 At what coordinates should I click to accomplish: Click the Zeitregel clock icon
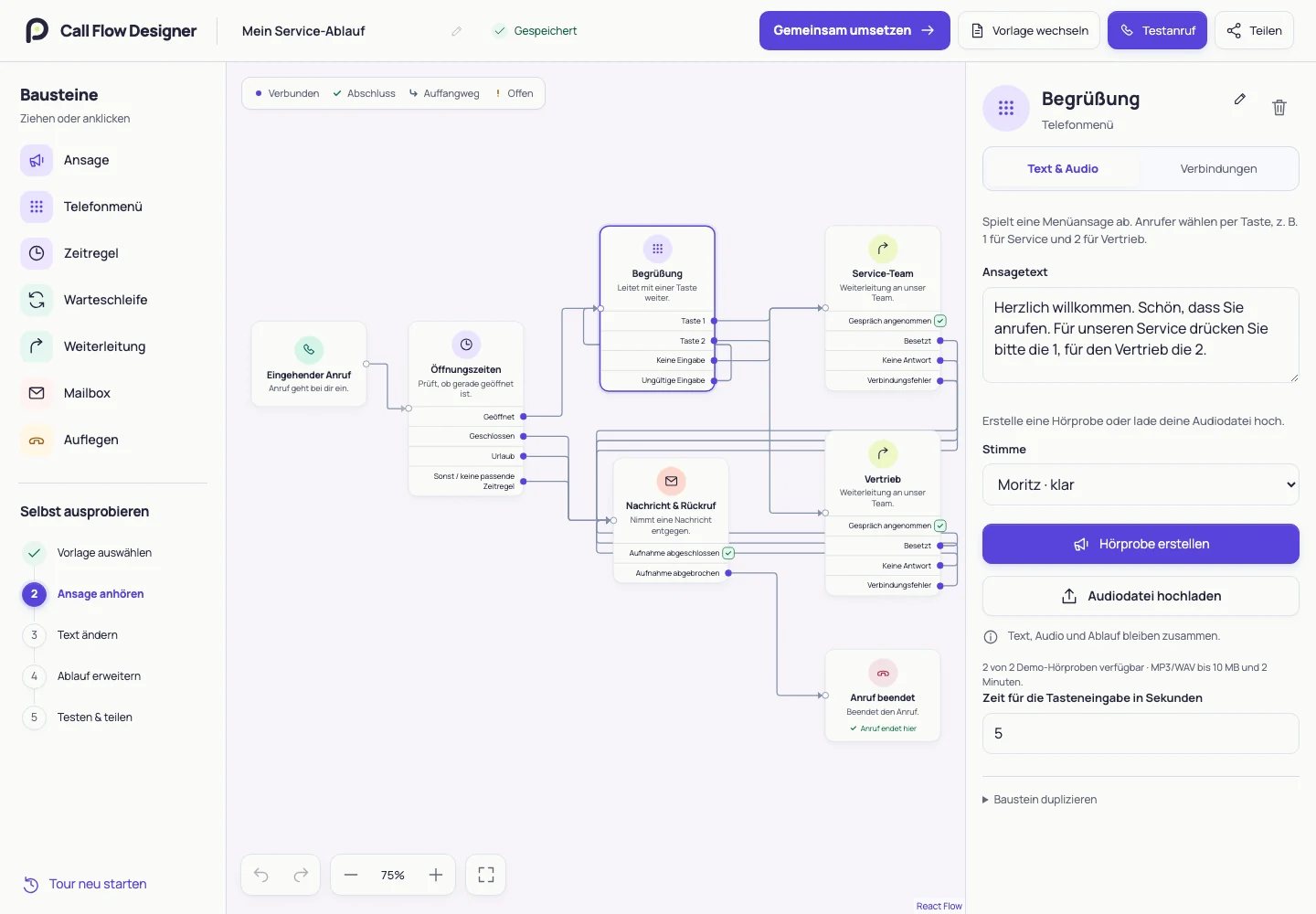[x=37, y=253]
